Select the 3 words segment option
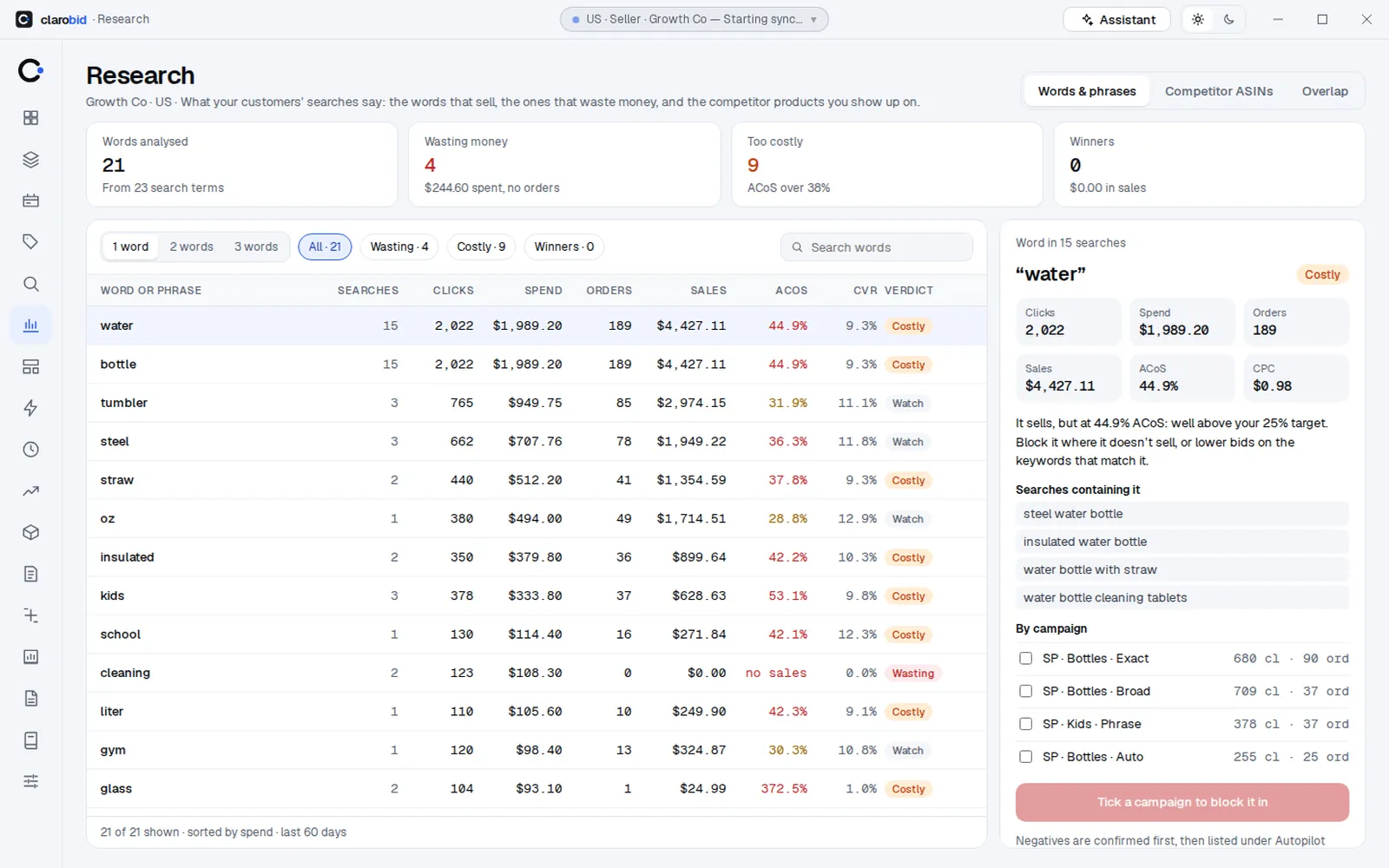This screenshot has height=868, width=1389. pyautogui.click(x=256, y=247)
